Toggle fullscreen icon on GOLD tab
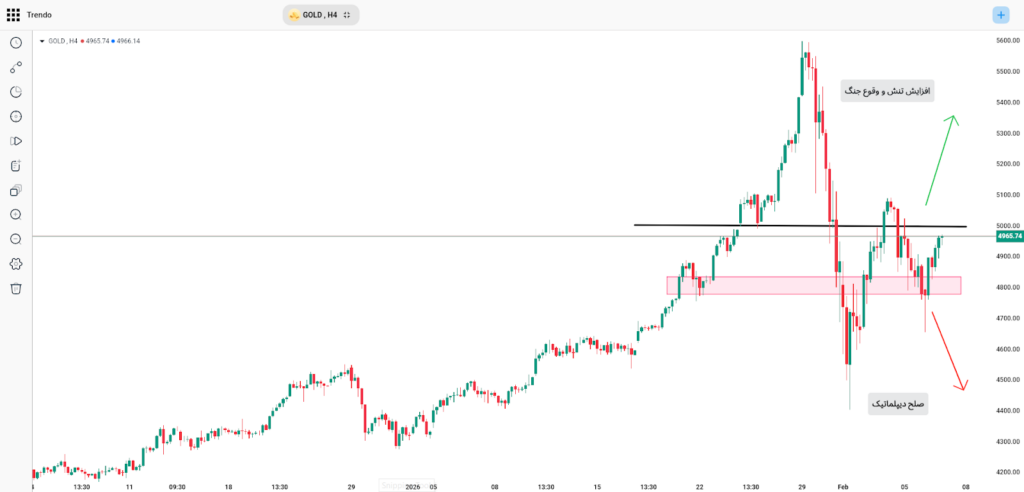Viewport: 1024px width, 492px height. [x=347, y=15]
